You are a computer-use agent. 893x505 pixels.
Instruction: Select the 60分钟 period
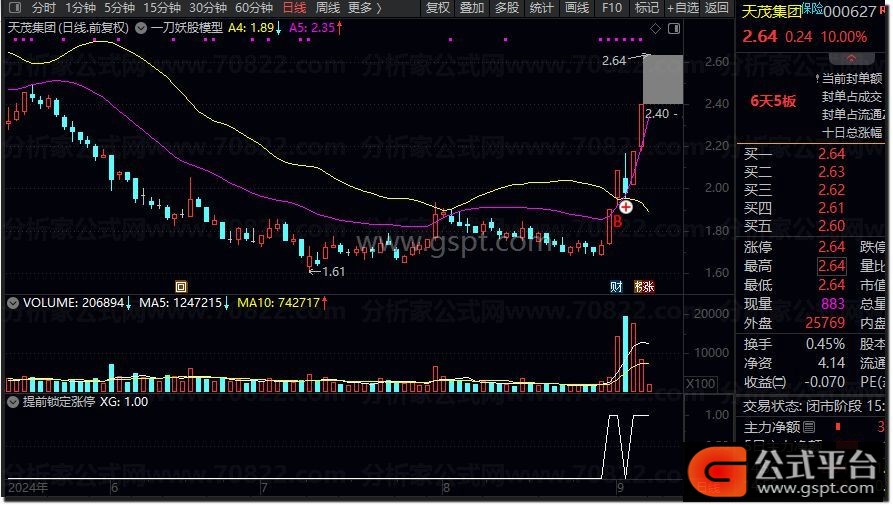coord(253,8)
